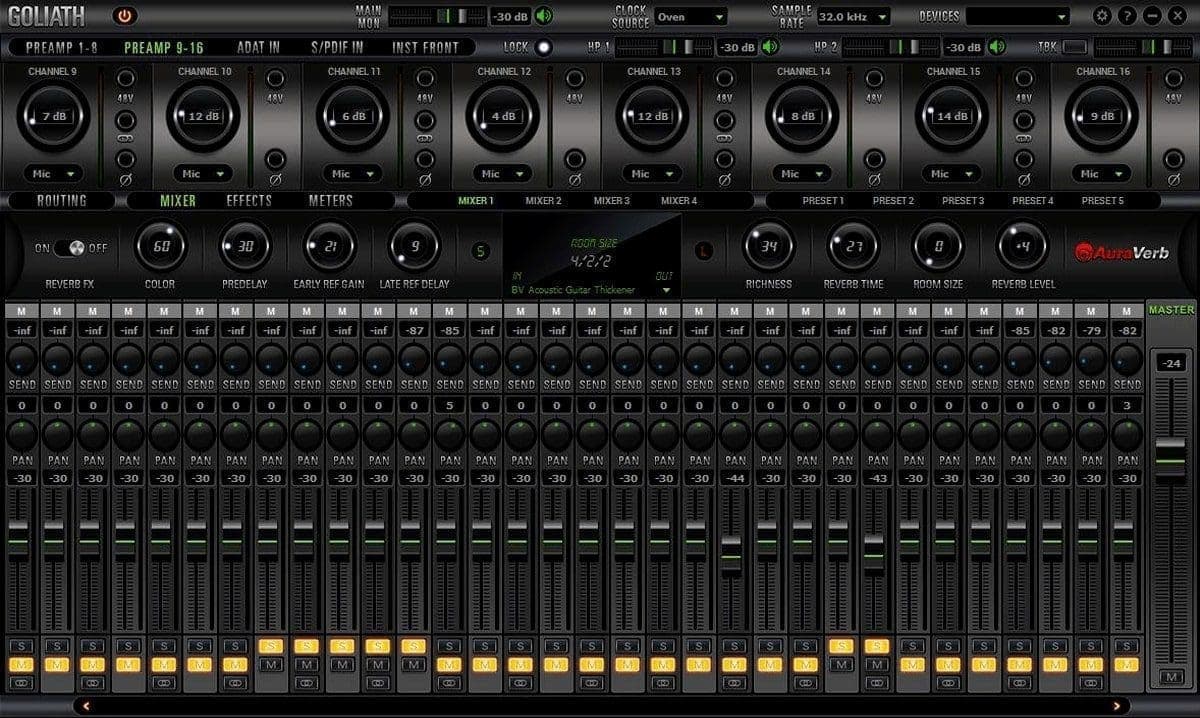Click the HP 1 volume slider
This screenshot has width=1200, height=718.
[664, 47]
